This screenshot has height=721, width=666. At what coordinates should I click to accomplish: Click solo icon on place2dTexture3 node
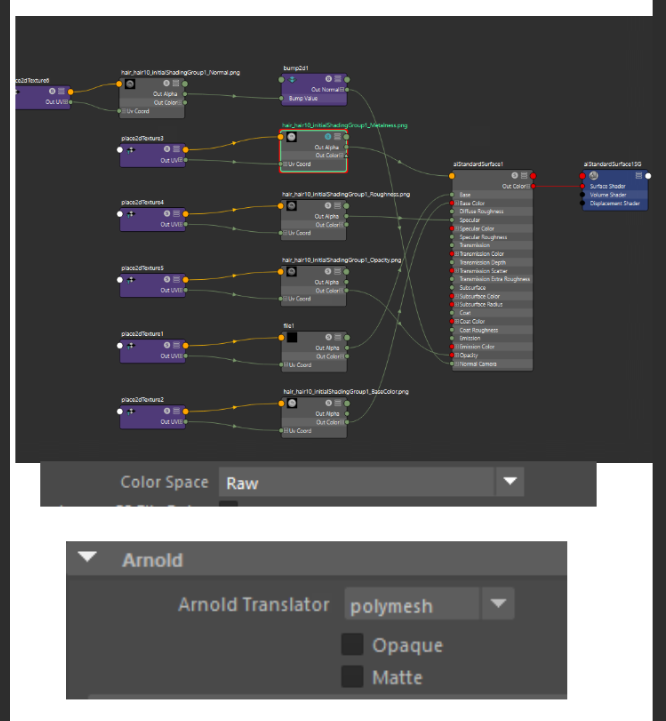click(167, 149)
